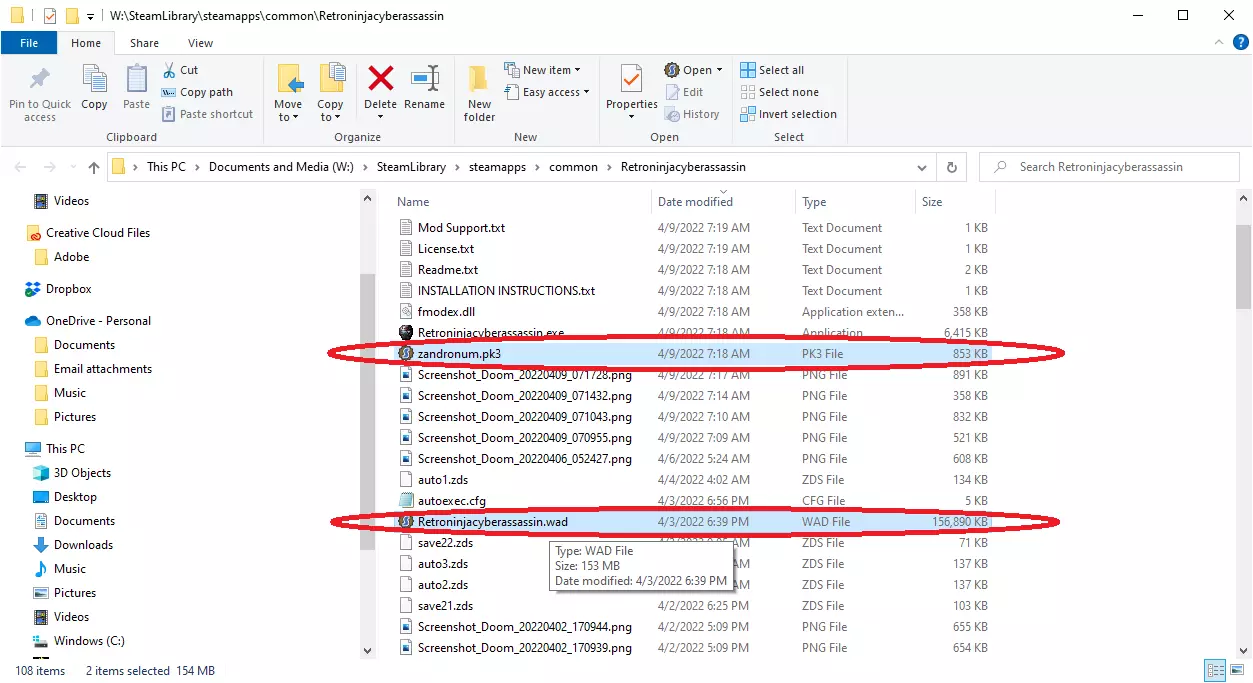
Task: Click Copy path in Clipboard group
Action: pos(197,92)
